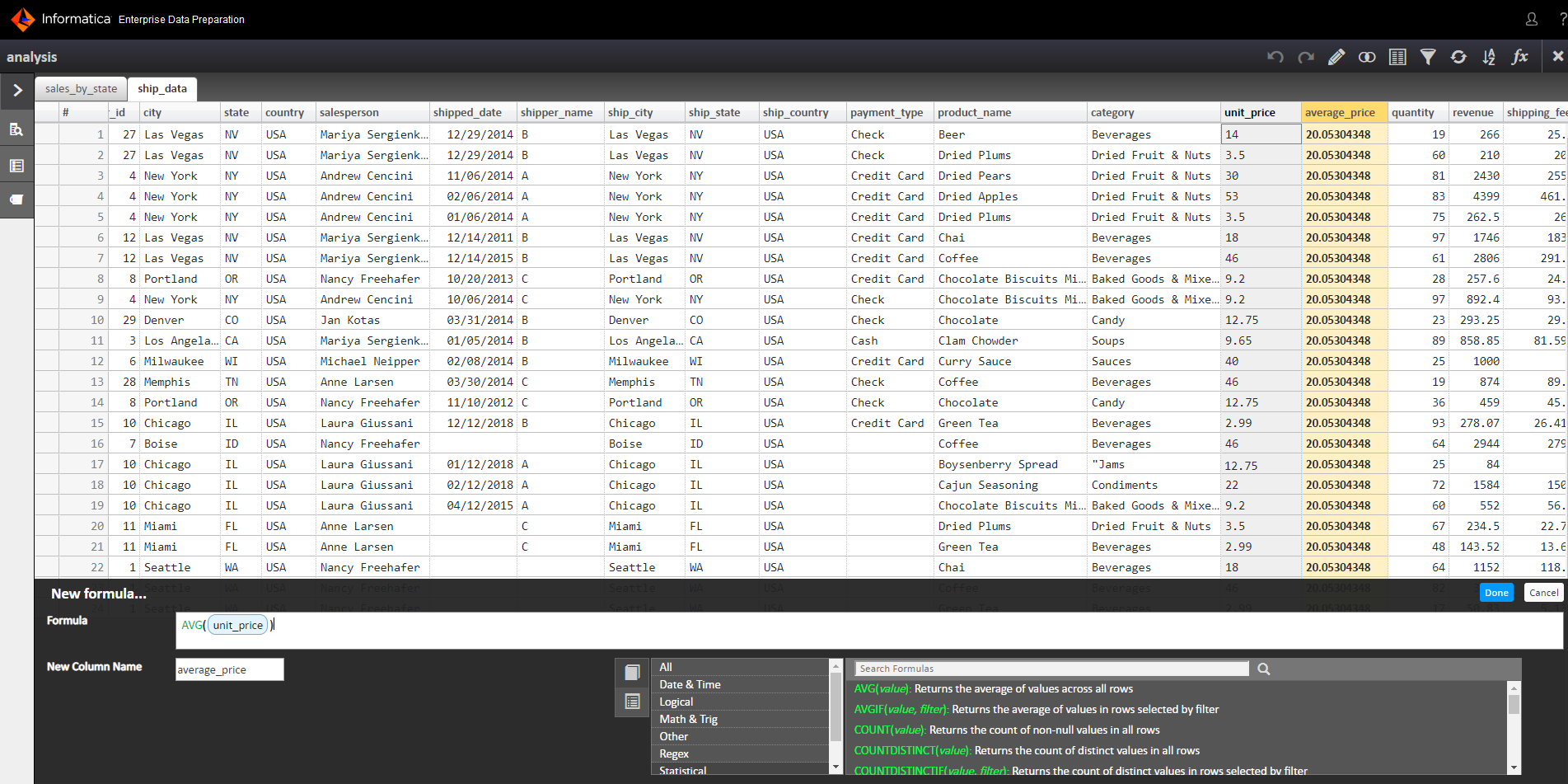Click the Beer product cell
This screenshot has width=1568, height=784.
[x=1010, y=134]
